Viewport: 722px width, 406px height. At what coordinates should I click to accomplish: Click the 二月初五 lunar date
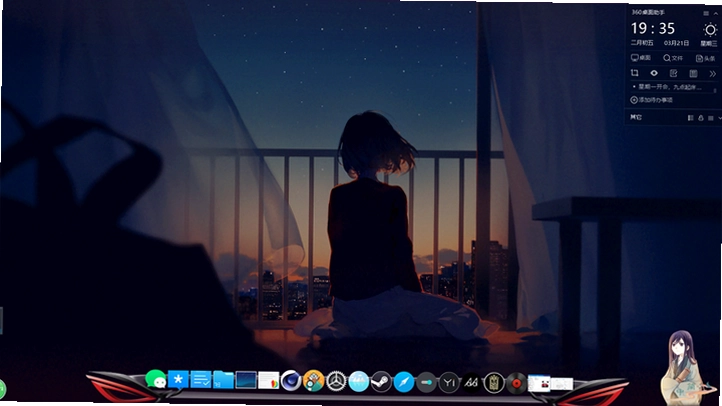pos(642,42)
